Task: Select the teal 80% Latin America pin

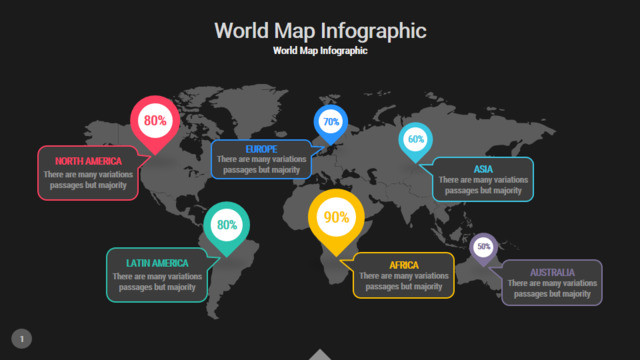Action: 227,226
